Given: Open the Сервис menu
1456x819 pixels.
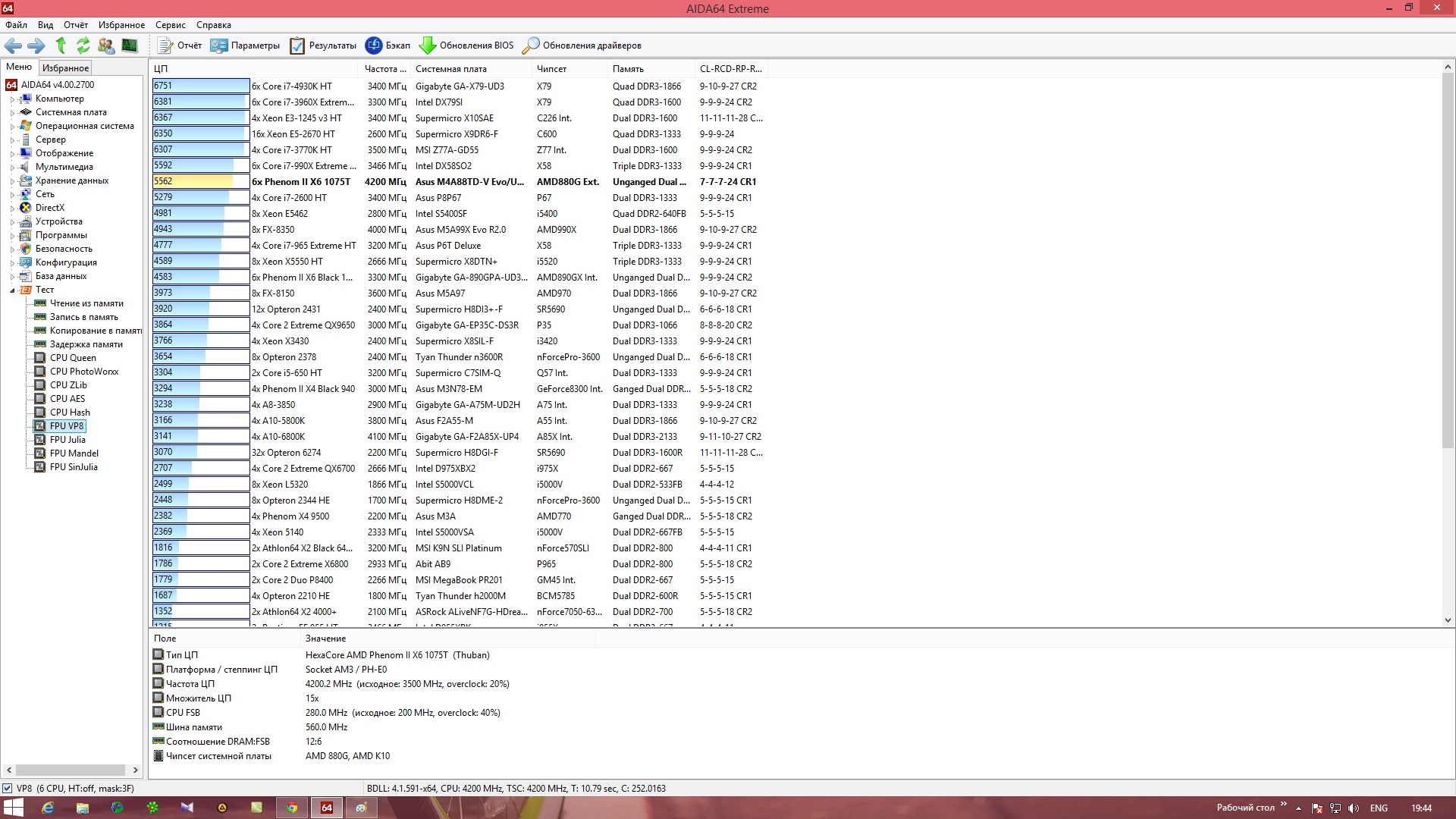Looking at the screenshot, I should click(170, 25).
